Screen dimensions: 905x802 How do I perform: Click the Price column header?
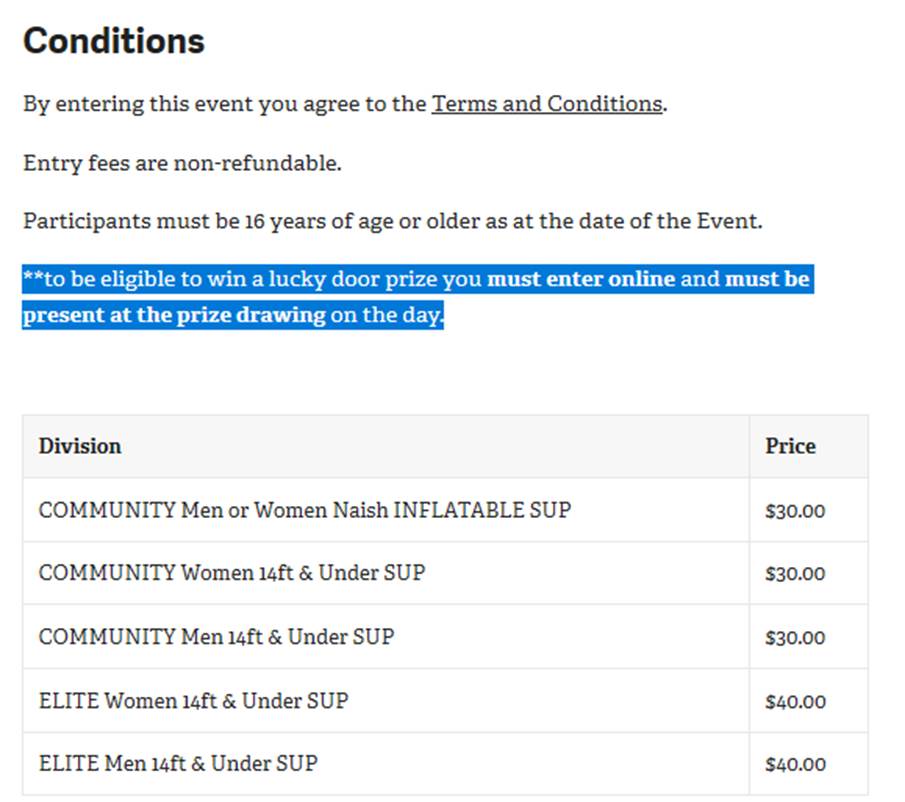click(x=790, y=446)
